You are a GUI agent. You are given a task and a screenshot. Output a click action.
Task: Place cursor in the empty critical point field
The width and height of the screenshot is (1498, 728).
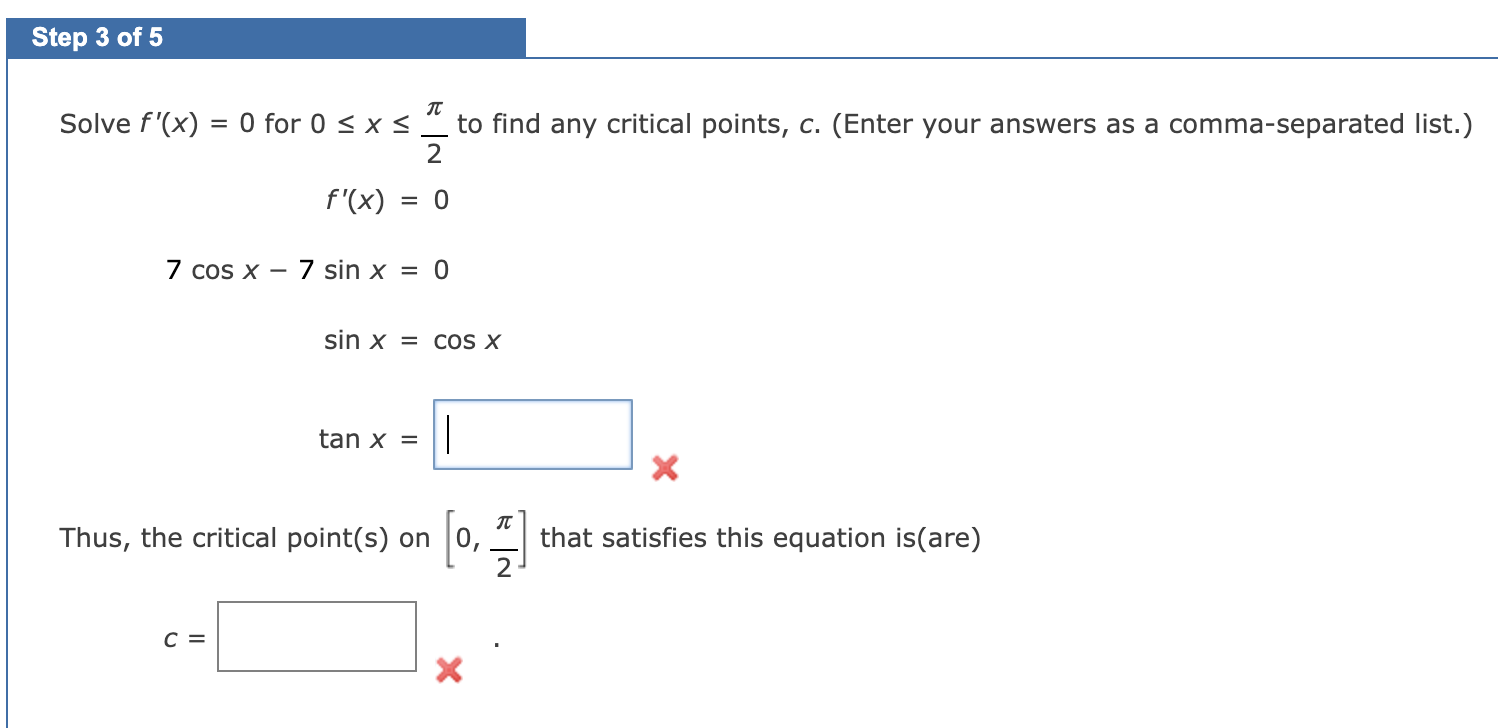click(x=317, y=637)
